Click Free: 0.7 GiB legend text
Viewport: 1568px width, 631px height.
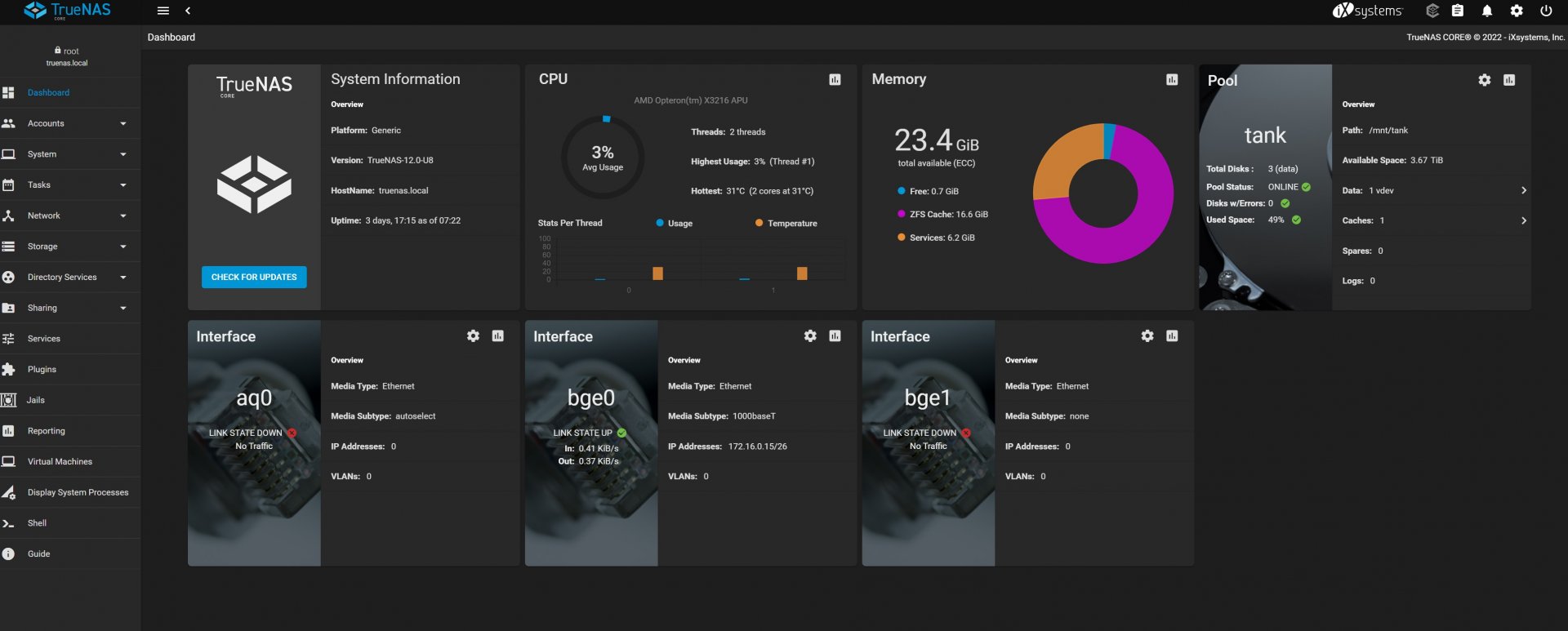pos(934,192)
